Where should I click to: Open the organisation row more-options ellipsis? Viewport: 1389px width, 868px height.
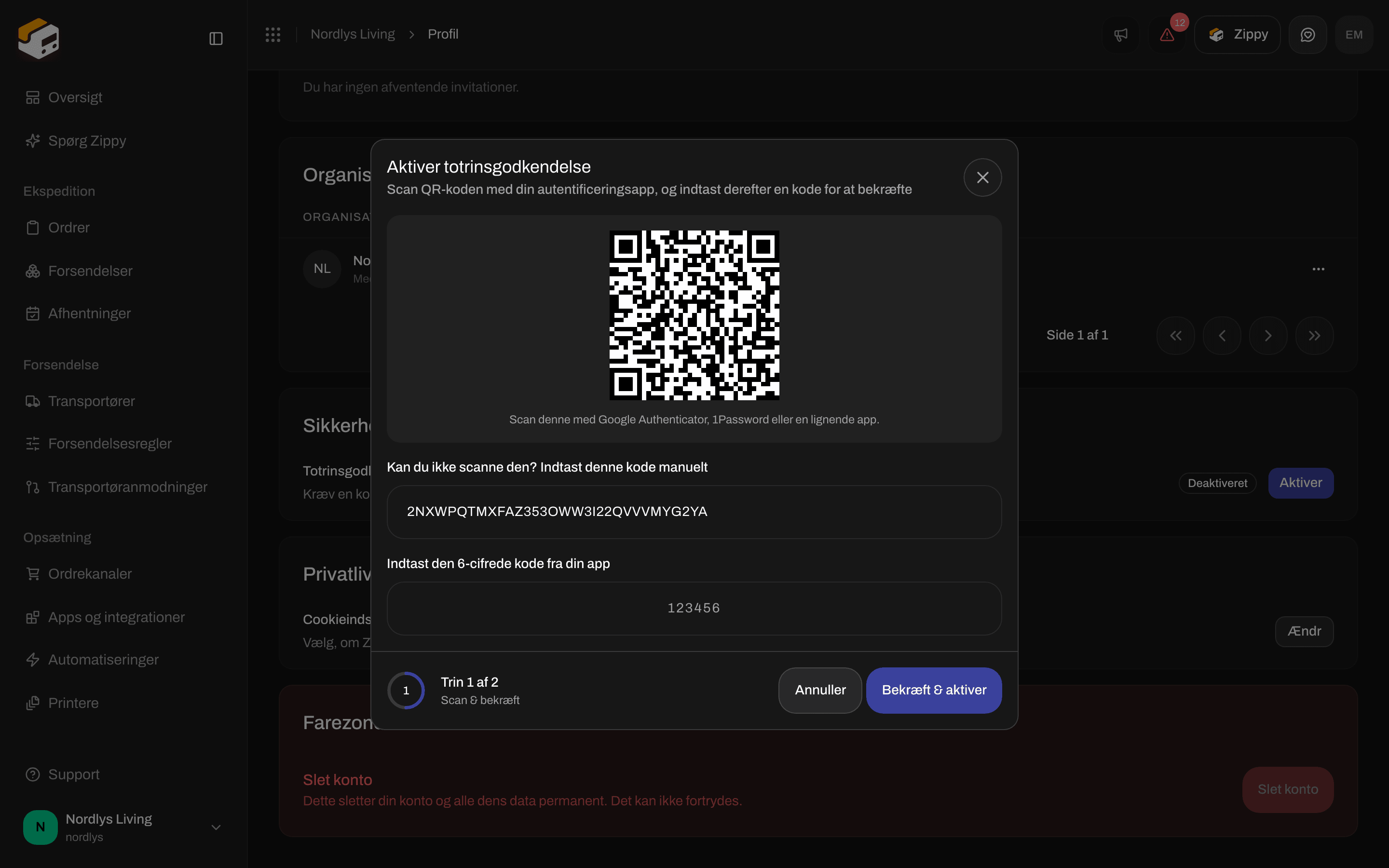pos(1319,269)
